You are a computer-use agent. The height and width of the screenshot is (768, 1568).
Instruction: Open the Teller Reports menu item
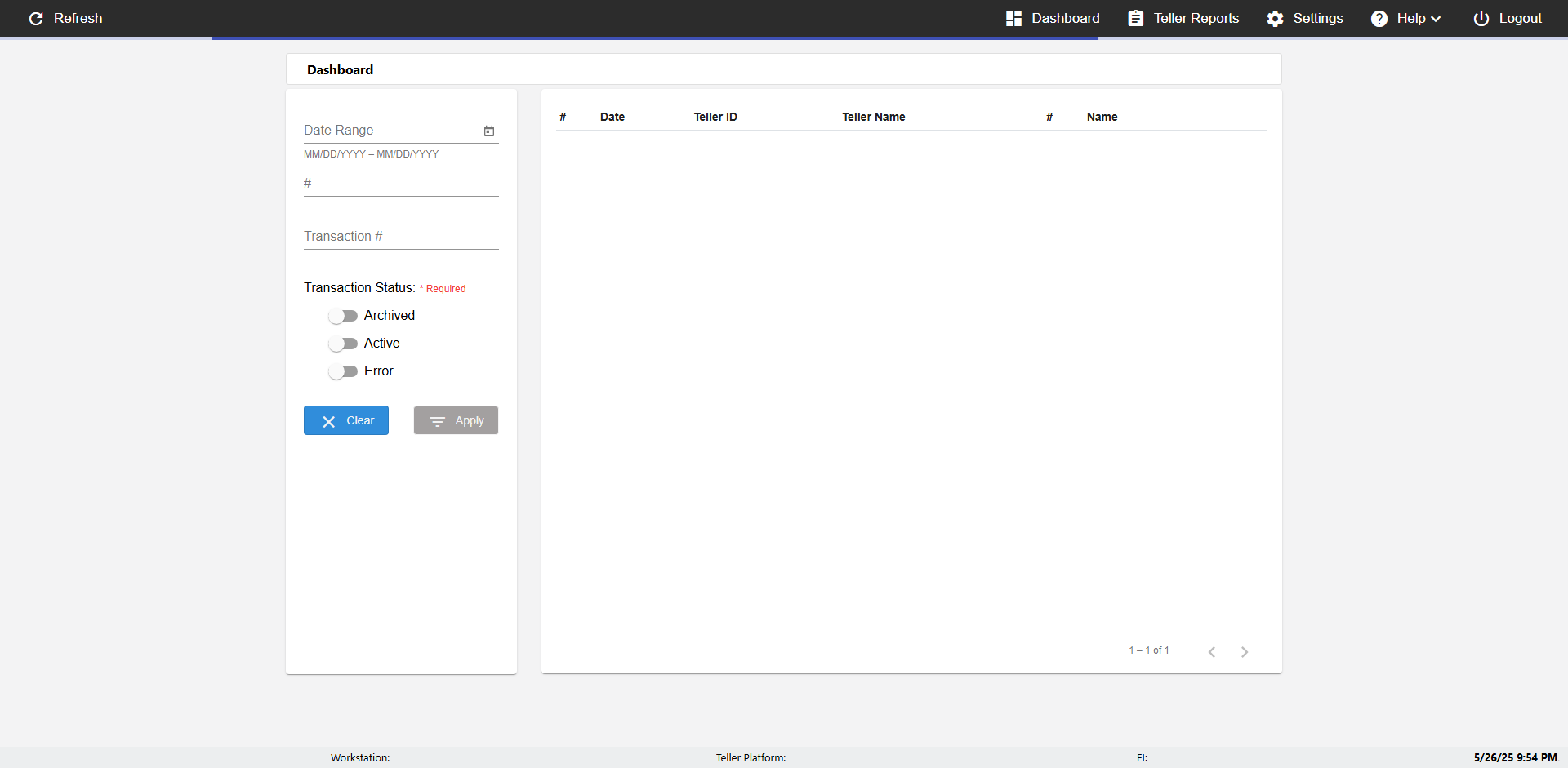(1183, 19)
